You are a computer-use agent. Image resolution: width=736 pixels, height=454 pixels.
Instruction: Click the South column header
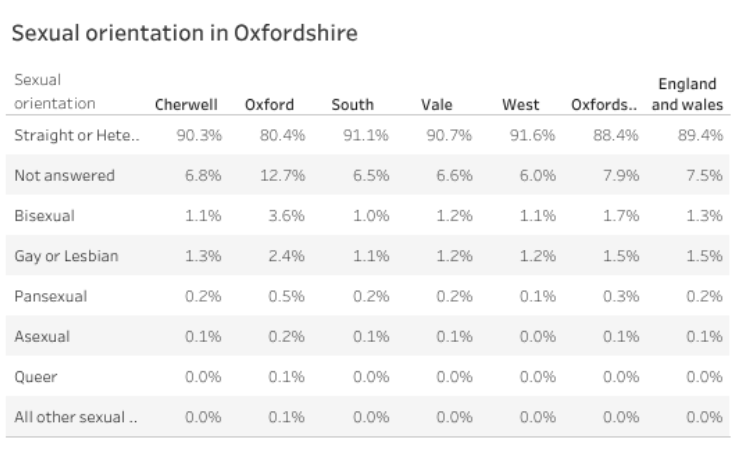point(353,103)
